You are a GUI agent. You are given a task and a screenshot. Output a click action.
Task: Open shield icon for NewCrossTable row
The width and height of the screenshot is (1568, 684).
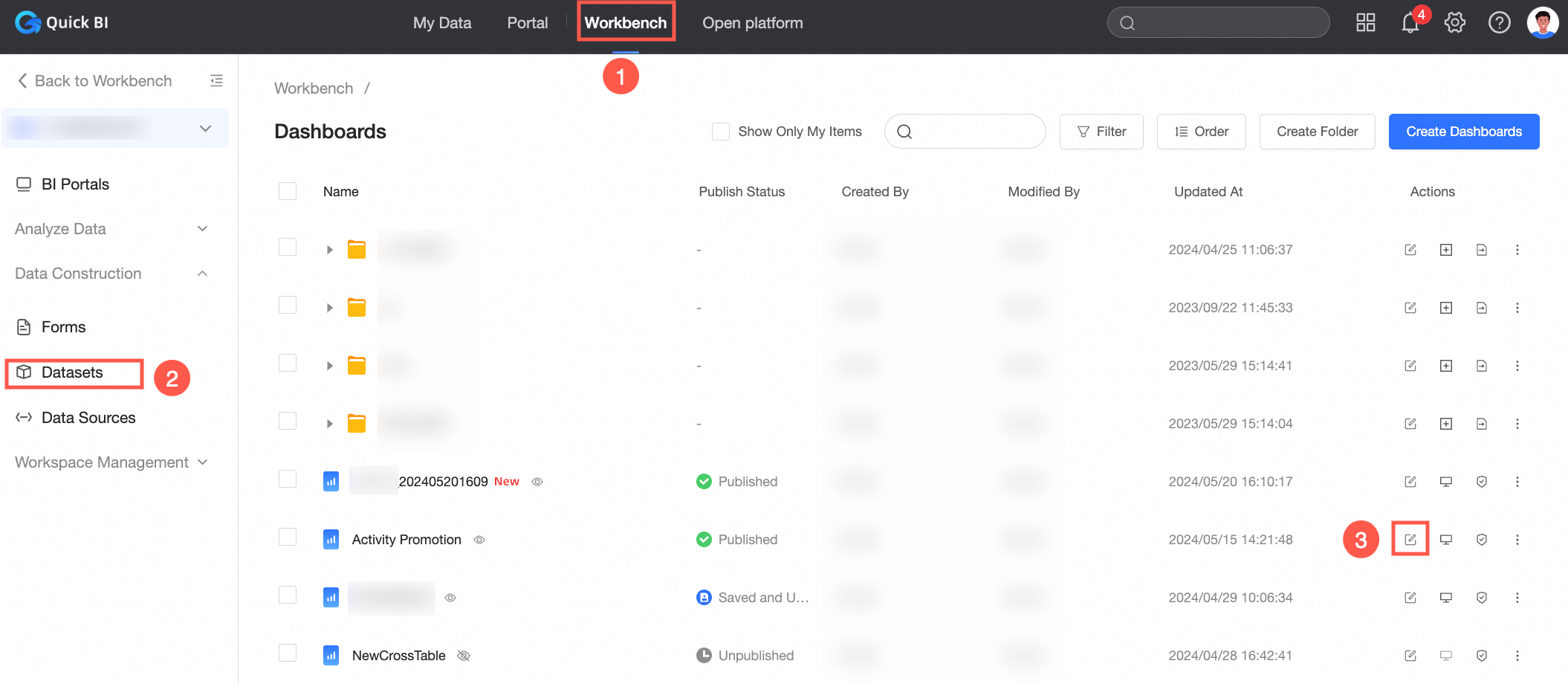pyautogui.click(x=1482, y=656)
